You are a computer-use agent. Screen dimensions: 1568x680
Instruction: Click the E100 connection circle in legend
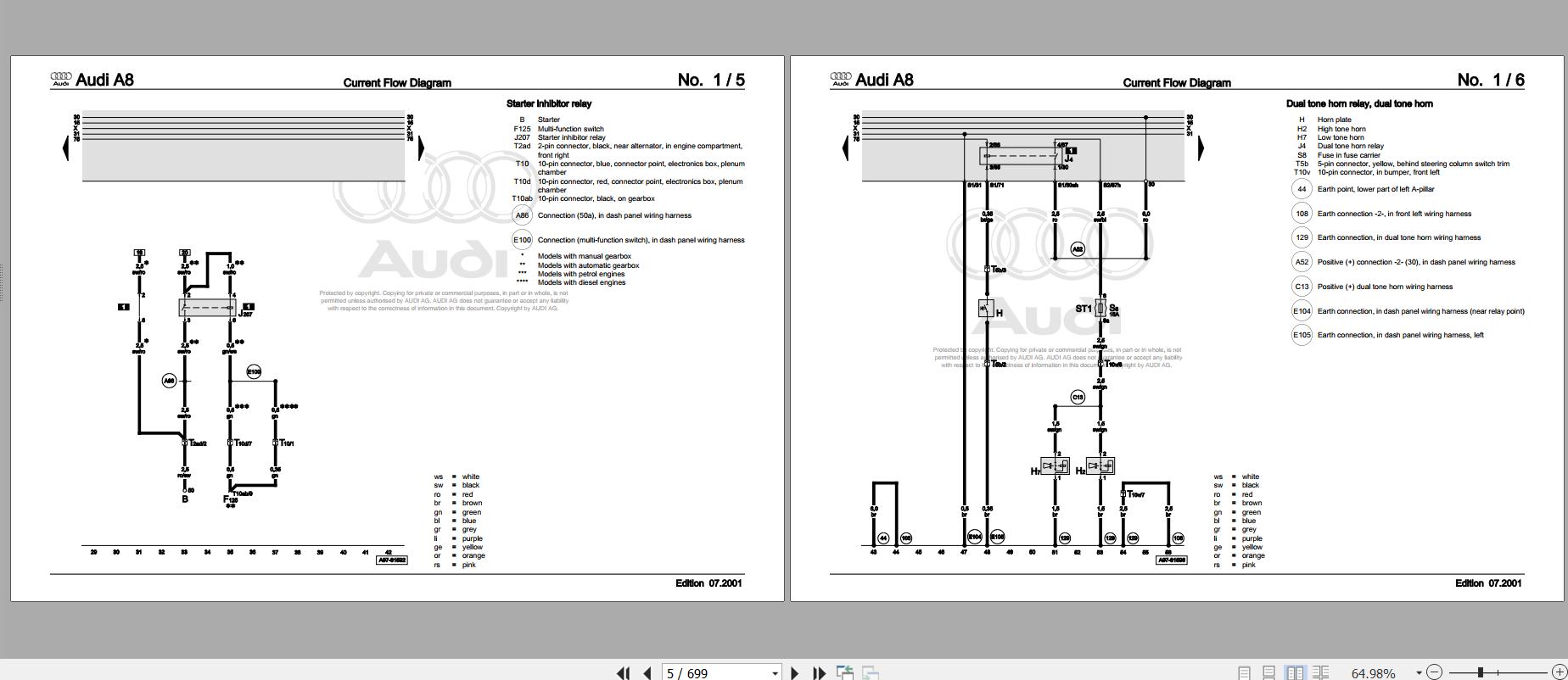pos(522,240)
